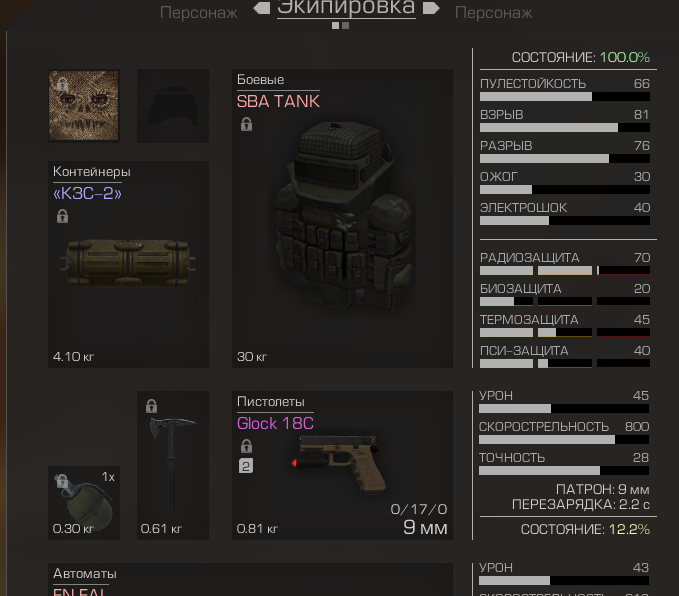Click the number 2 slot badge on Glock
Image resolution: width=679 pixels, height=596 pixels.
pyautogui.click(x=246, y=466)
